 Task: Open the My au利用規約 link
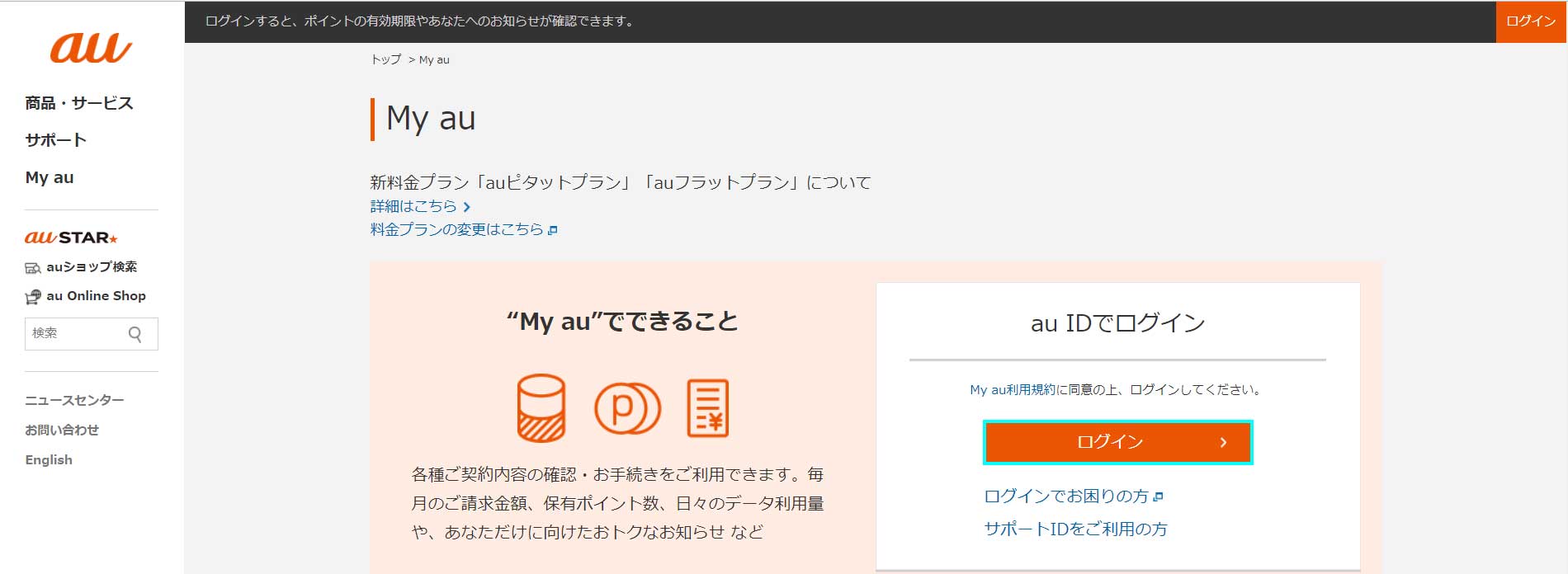click(1013, 389)
